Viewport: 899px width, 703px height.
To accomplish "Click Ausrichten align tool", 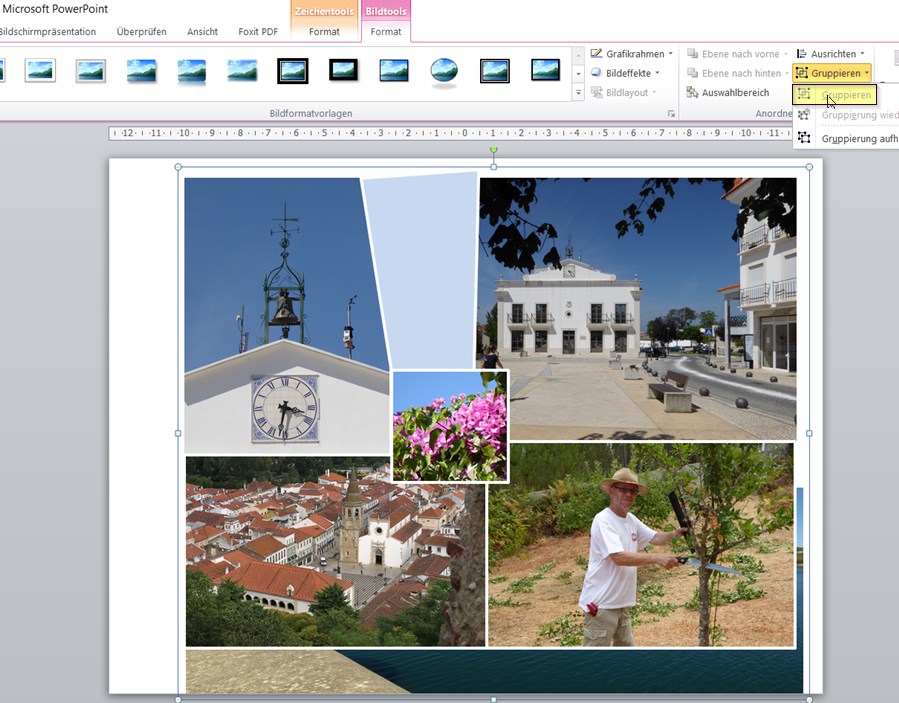I will pyautogui.click(x=831, y=53).
